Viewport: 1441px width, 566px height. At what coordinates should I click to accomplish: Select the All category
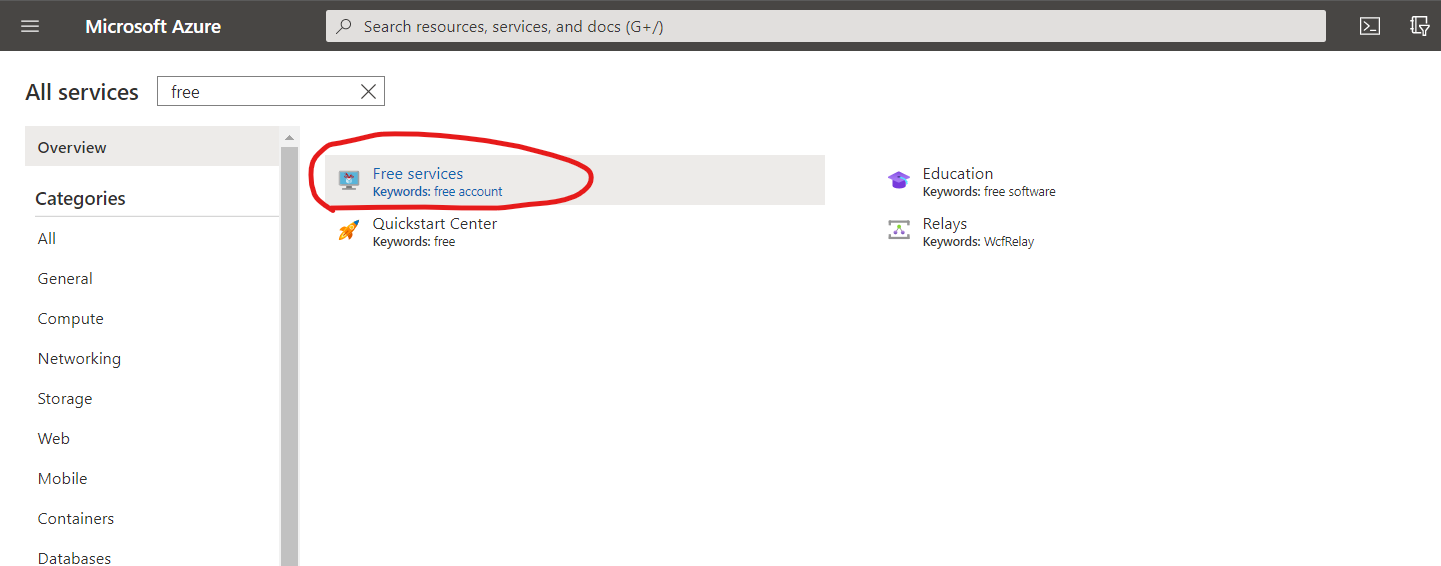[47, 239]
